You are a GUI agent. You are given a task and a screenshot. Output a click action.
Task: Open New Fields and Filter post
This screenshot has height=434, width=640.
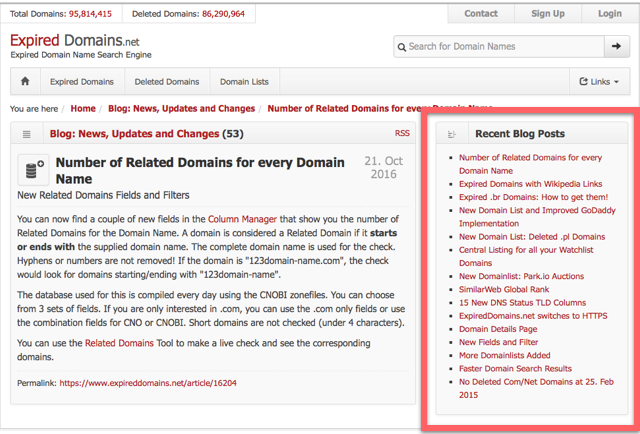498,342
